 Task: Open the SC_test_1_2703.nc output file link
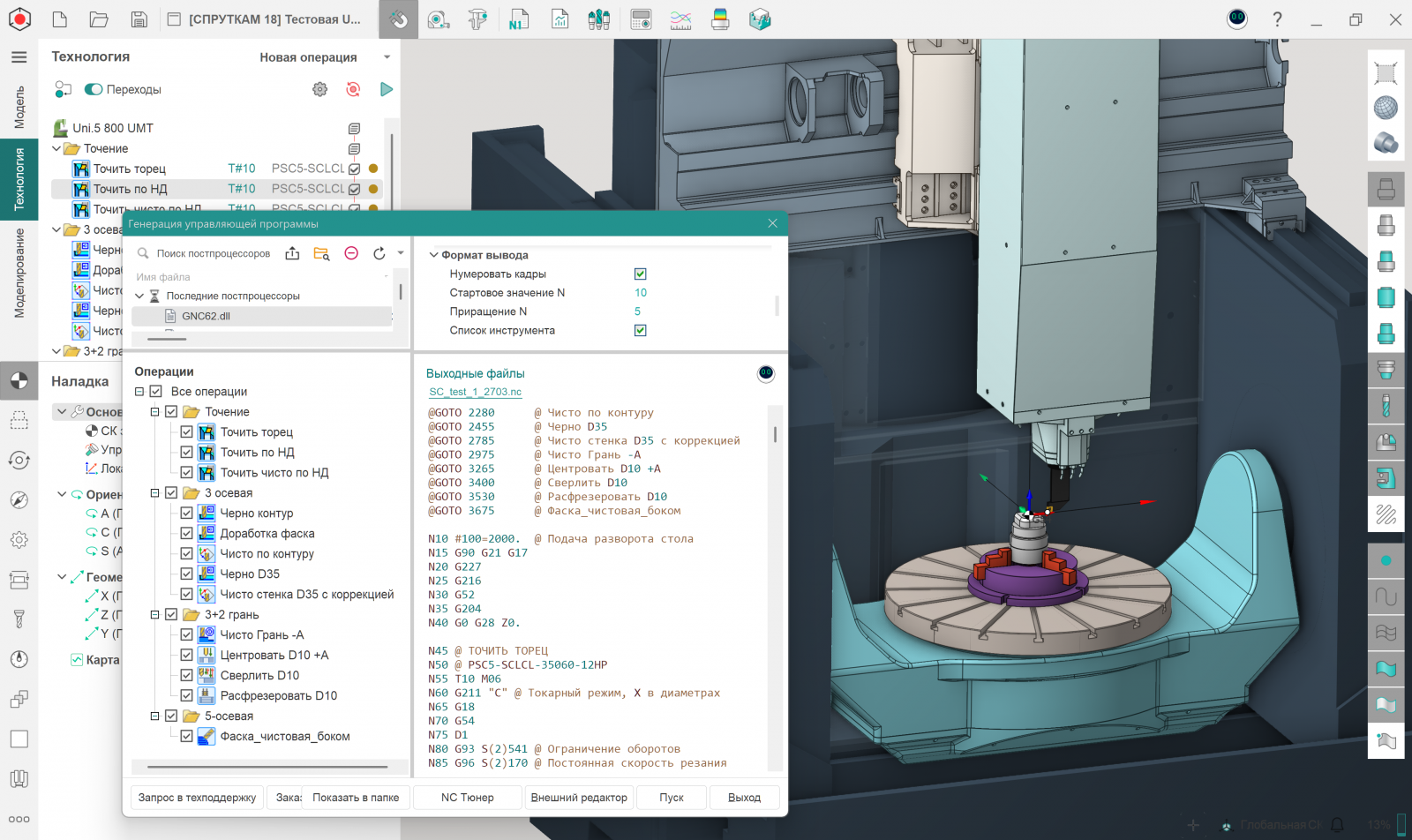tap(475, 392)
